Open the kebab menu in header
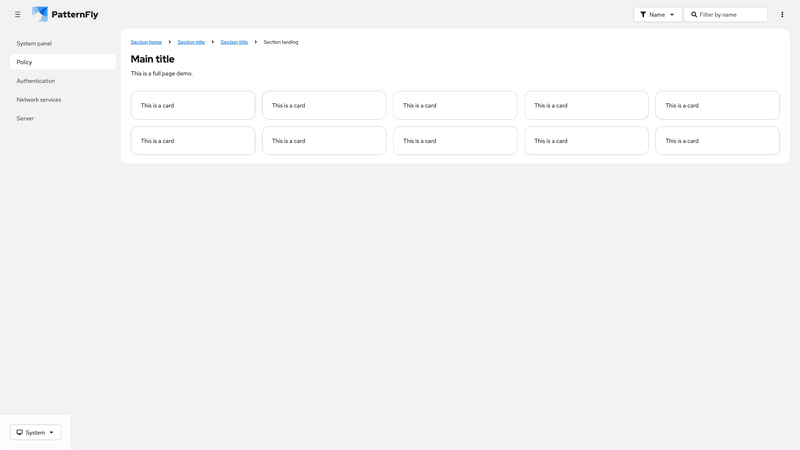 click(782, 15)
